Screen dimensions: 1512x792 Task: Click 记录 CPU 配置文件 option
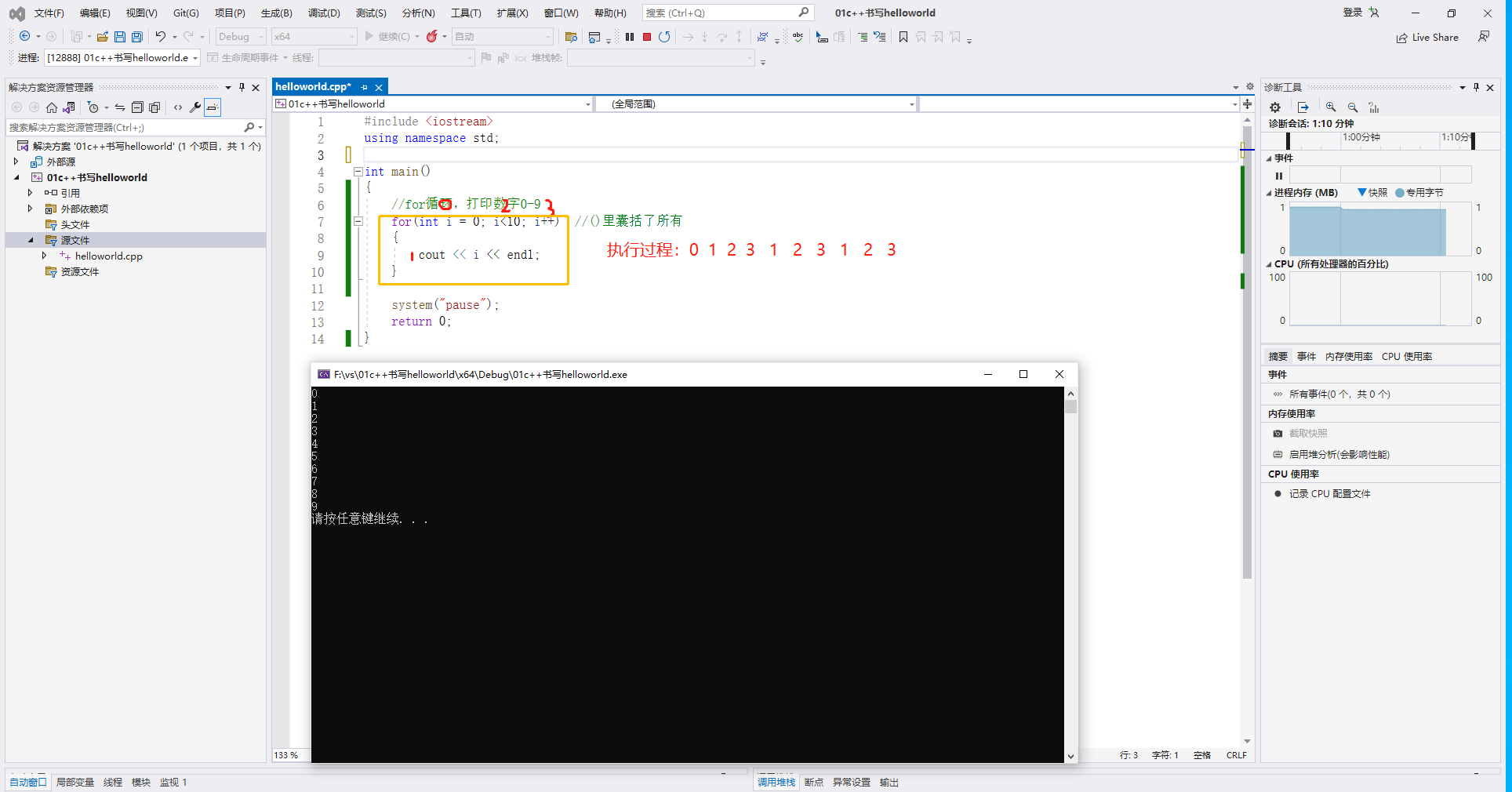point(1330,493)
